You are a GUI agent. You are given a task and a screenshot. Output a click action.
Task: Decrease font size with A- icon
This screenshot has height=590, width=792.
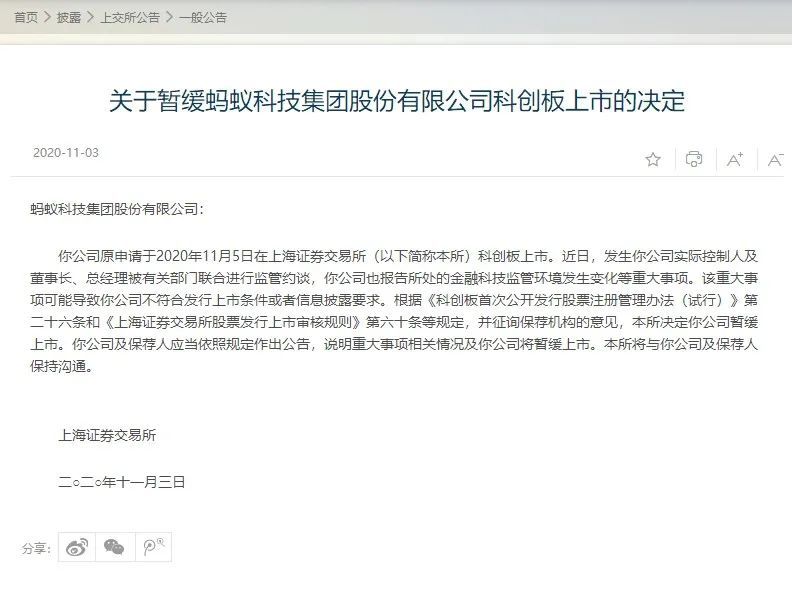(x=775, y=160)
